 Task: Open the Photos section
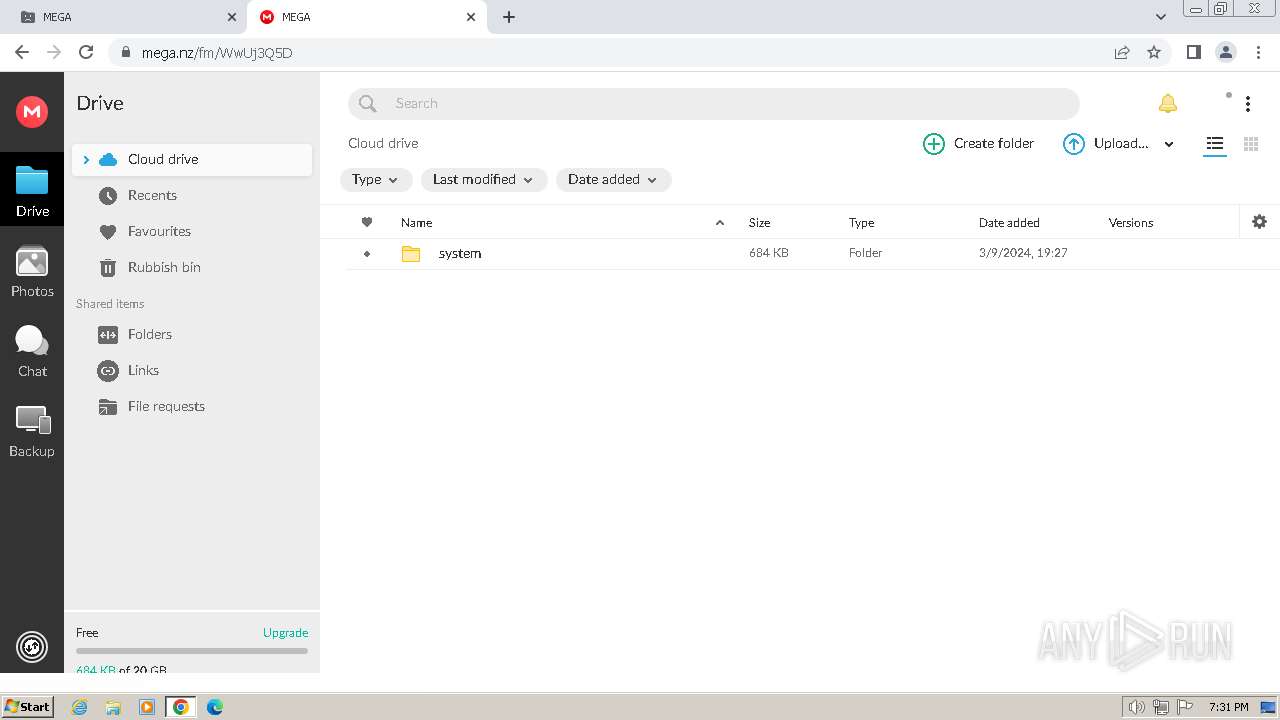tap(32, 271)
